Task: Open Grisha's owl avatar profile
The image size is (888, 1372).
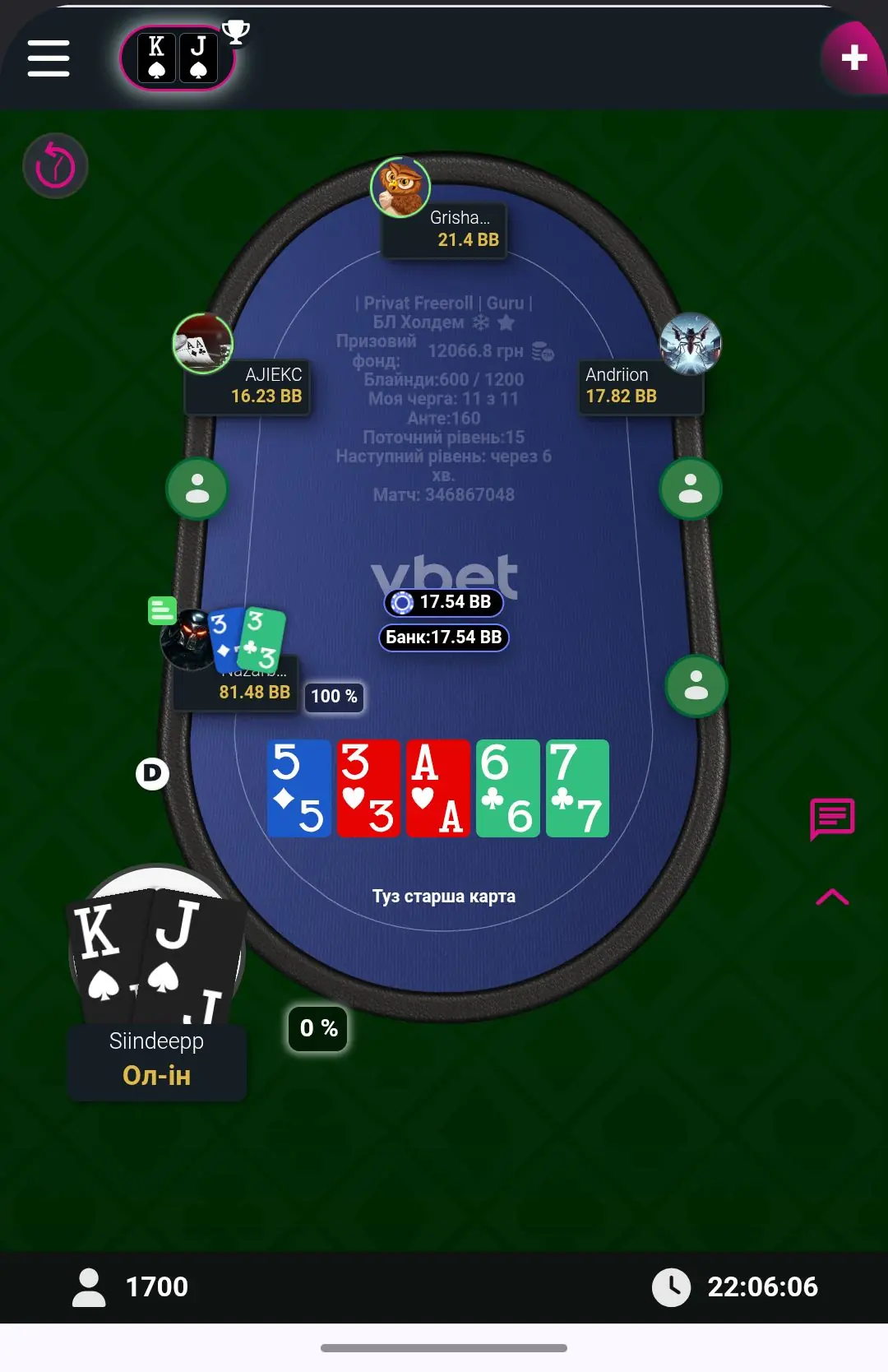Action: coord(400,188)
